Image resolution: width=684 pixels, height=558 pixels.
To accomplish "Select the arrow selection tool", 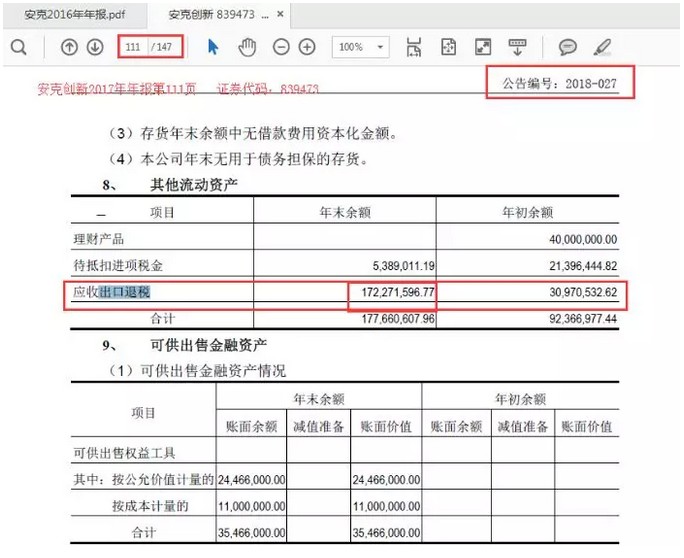I will (212, 47).
